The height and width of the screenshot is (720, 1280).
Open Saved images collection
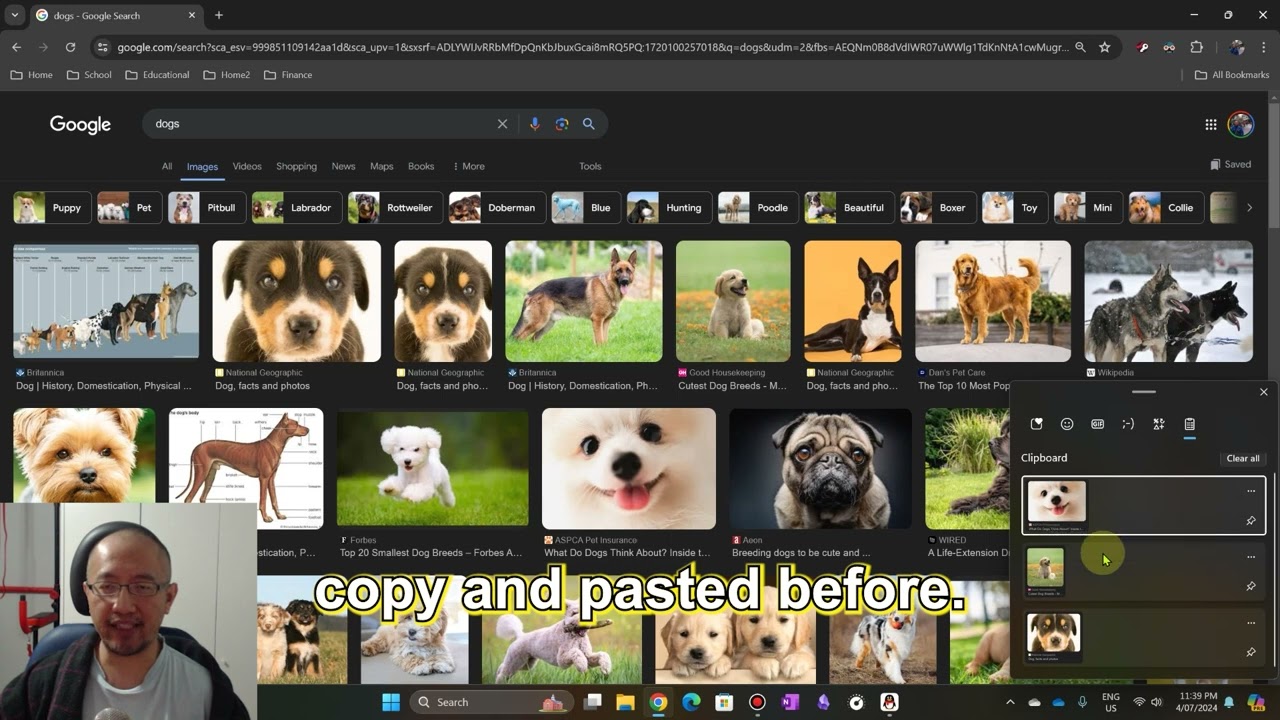1230,164
